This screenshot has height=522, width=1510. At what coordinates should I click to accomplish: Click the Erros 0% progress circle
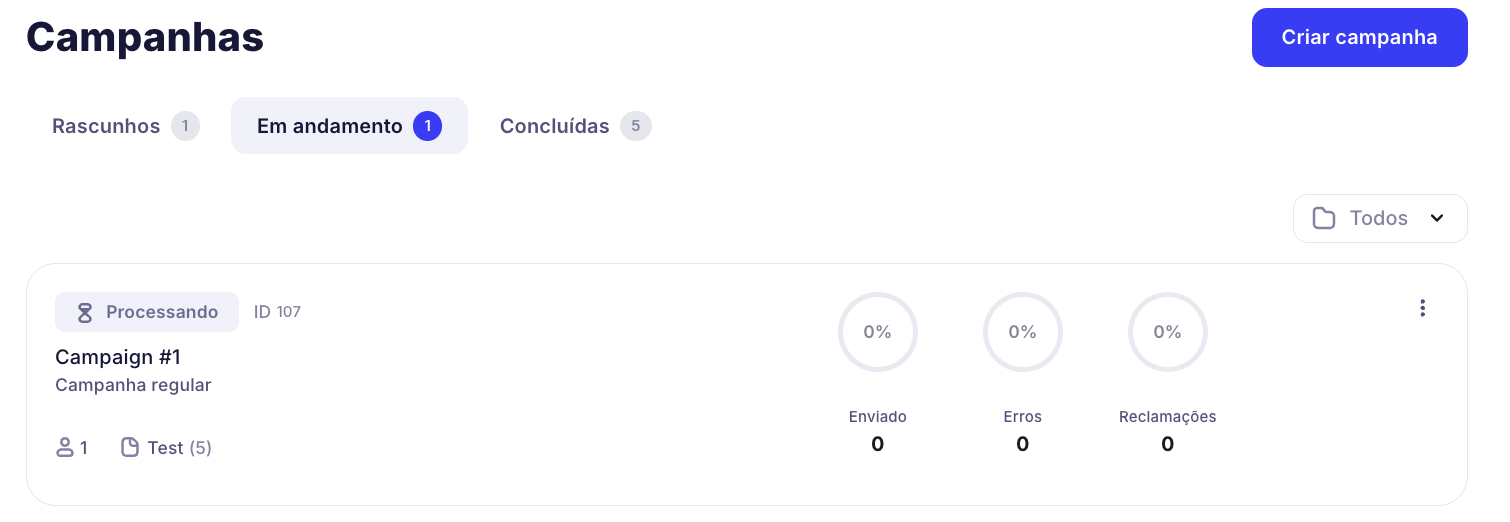(1022, 332)
